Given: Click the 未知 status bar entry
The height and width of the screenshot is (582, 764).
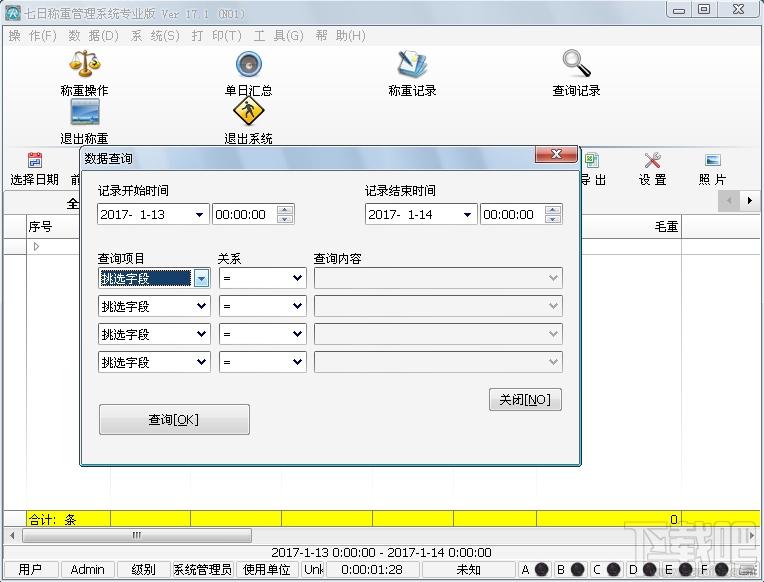Looking at the screenshot, I should pyautogui.click(x=468, y=569).
